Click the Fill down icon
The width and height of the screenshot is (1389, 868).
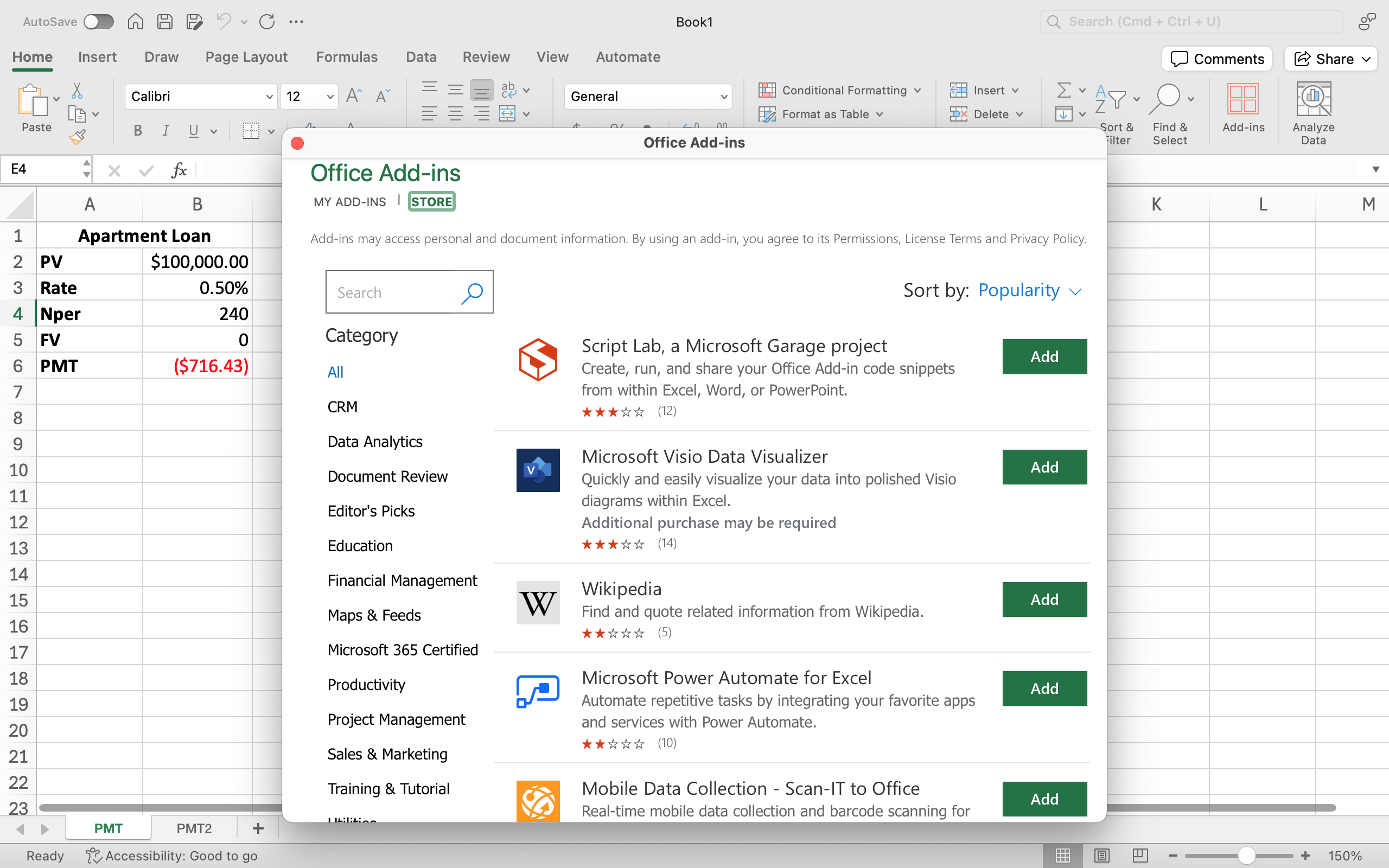(1063, 114)
